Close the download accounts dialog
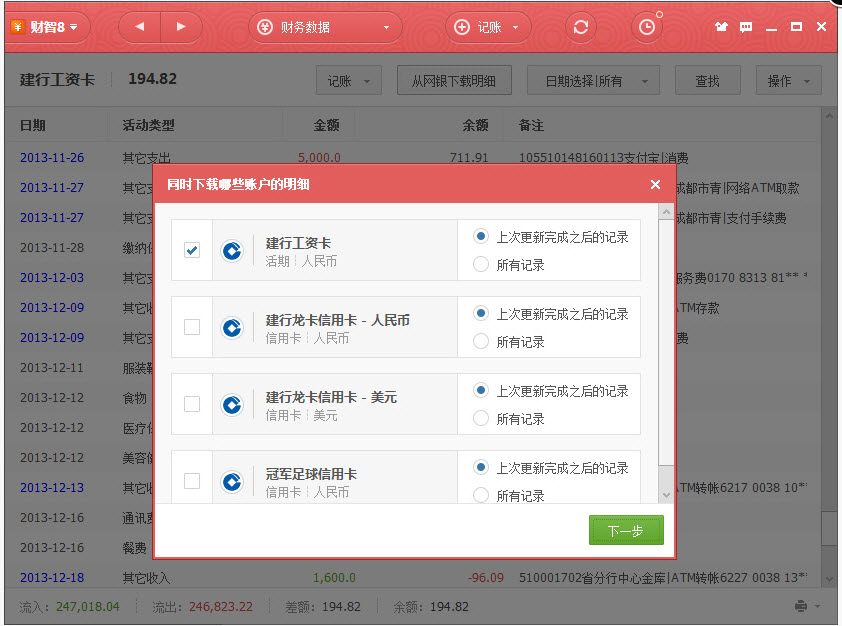This screenshot has width=842, height=626. tap(655, 184)
